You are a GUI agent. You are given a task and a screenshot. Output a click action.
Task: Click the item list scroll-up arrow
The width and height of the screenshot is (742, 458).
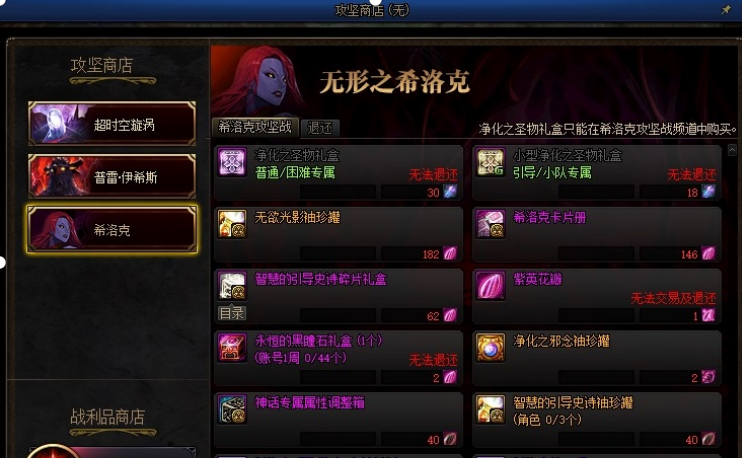point(732,150)
